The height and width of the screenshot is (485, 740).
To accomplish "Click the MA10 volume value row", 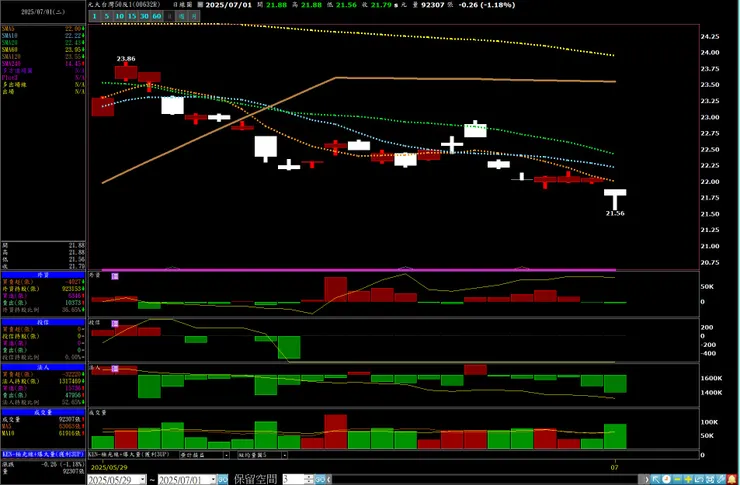I will pyautogui.click(x=43, y=433).
